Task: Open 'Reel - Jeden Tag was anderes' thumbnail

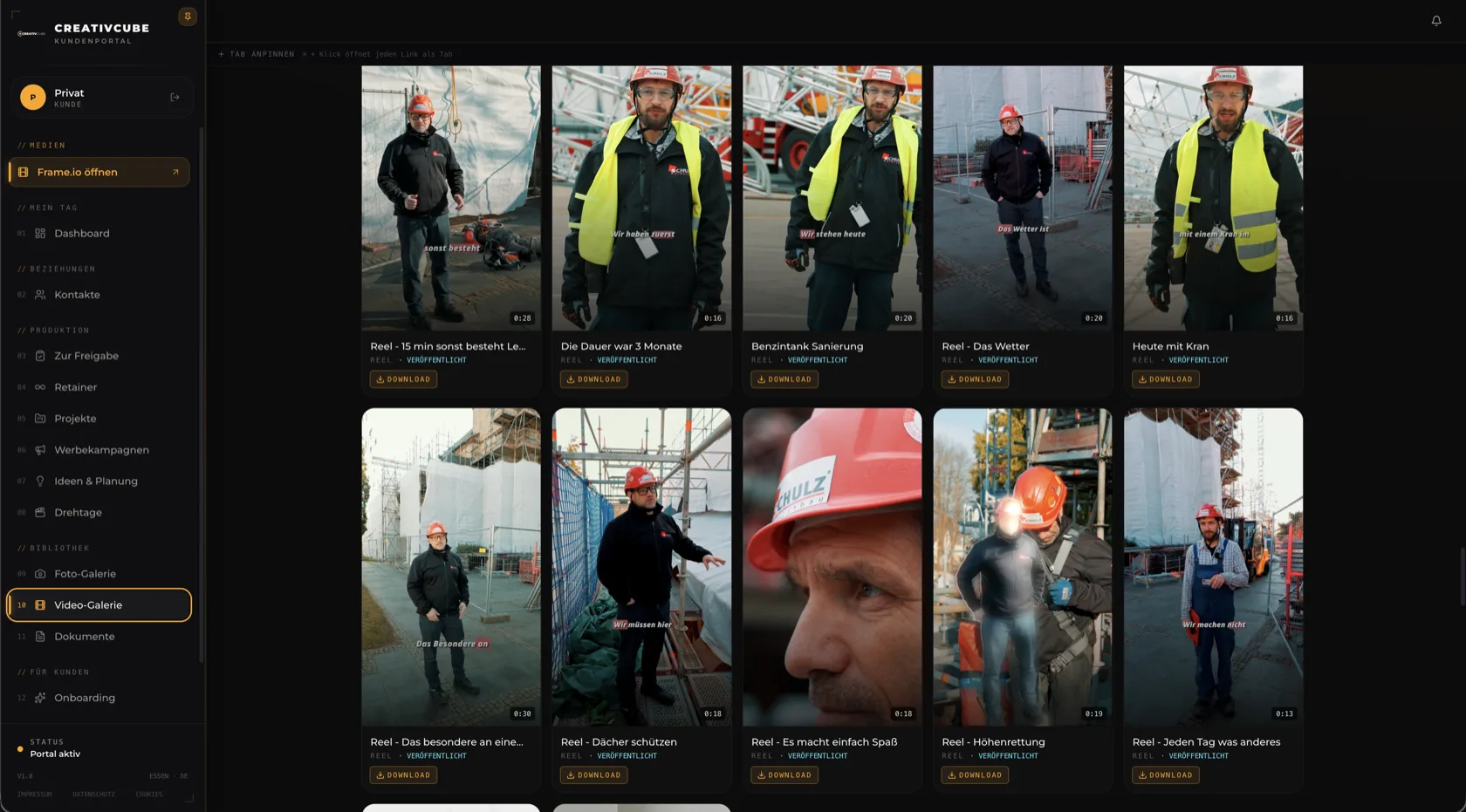Action: [1213, 567]
